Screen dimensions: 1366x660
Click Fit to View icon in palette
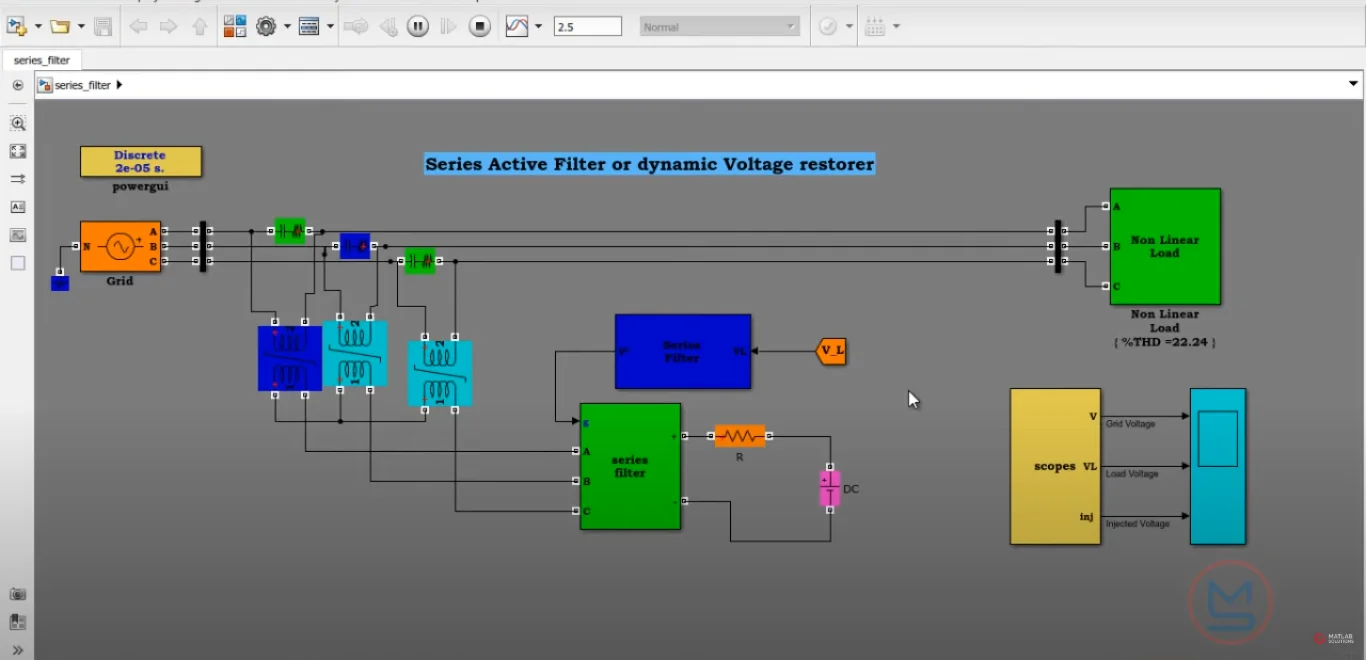coord(17,151)
